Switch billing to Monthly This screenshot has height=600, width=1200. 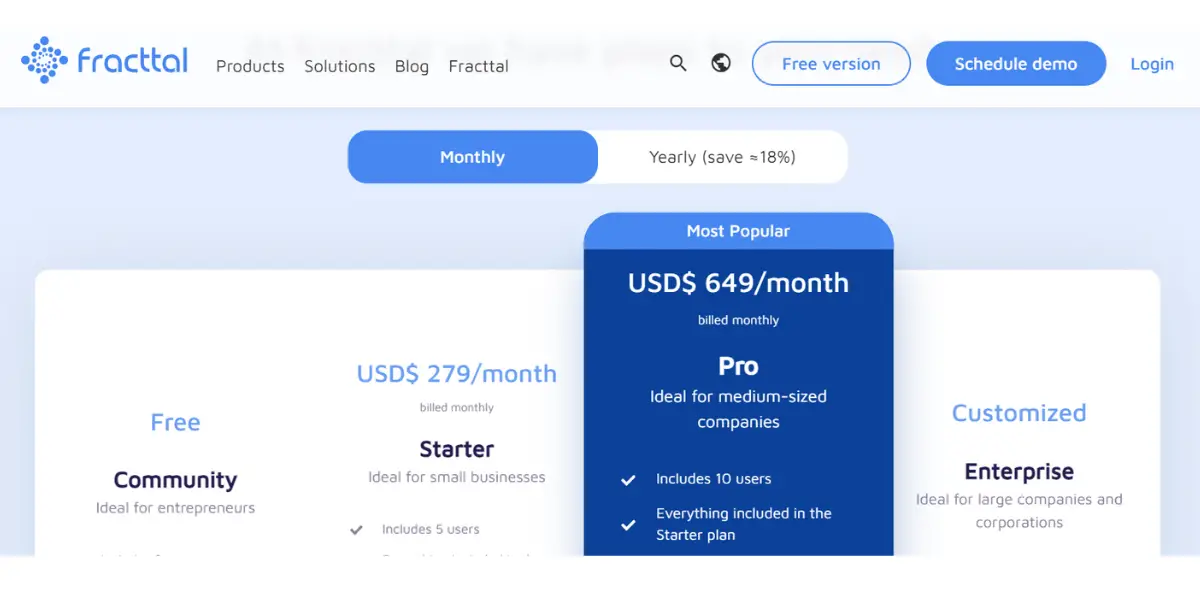(472, 157)
